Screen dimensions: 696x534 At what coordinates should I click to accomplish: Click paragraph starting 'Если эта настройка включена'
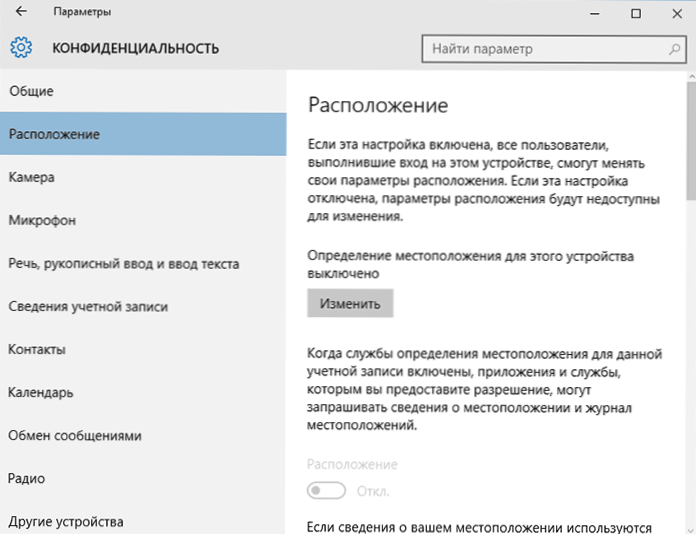click(x=484, y=181)
